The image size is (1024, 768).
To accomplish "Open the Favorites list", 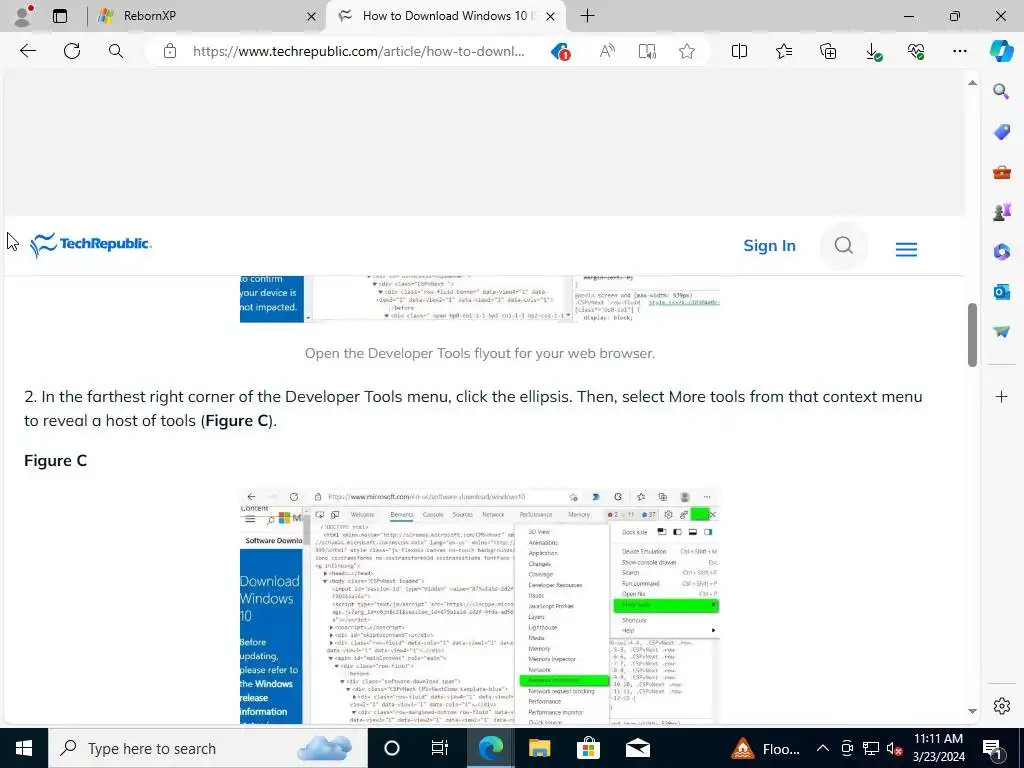I will click(x=784, y=51).
